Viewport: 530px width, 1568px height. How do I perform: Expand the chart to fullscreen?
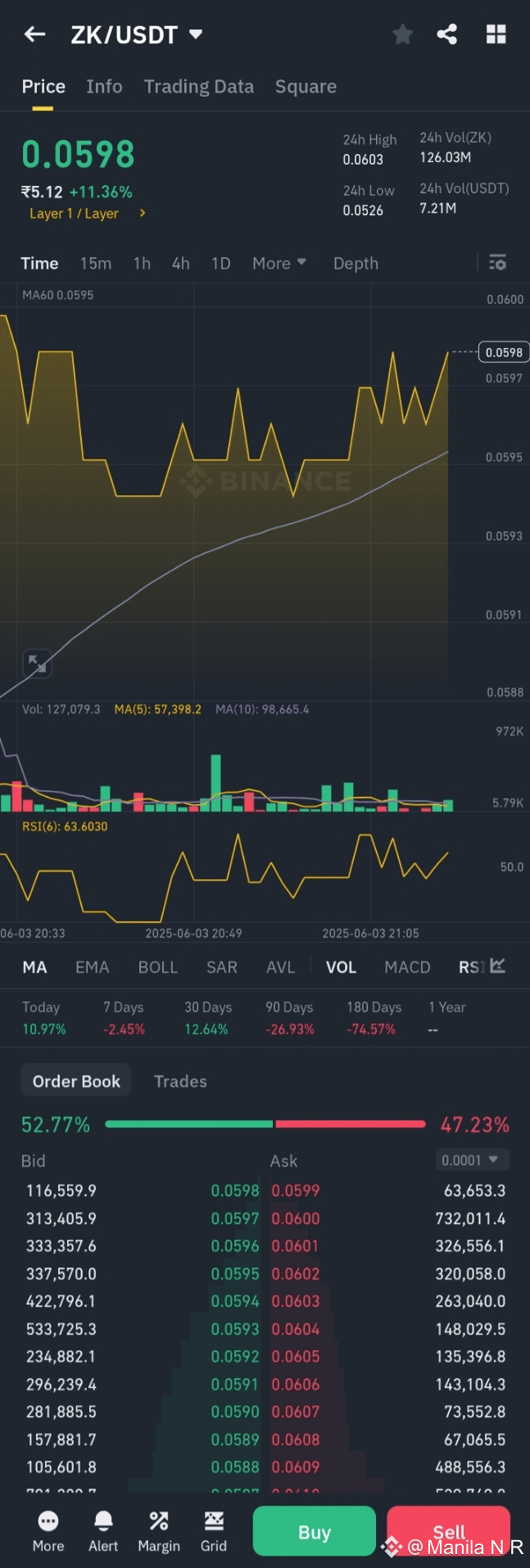point(37,664)
